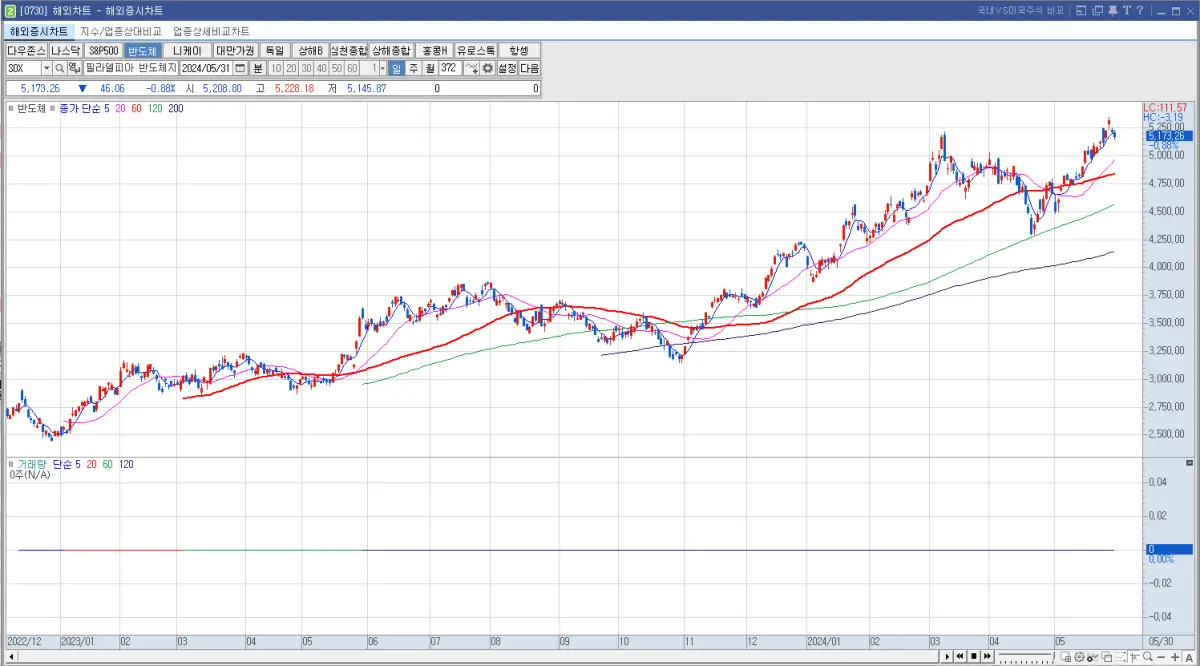The width and height of the screenshot is (1200, 666).
Task: Select the S&P500 index button
Action: [x=104, y=50]
